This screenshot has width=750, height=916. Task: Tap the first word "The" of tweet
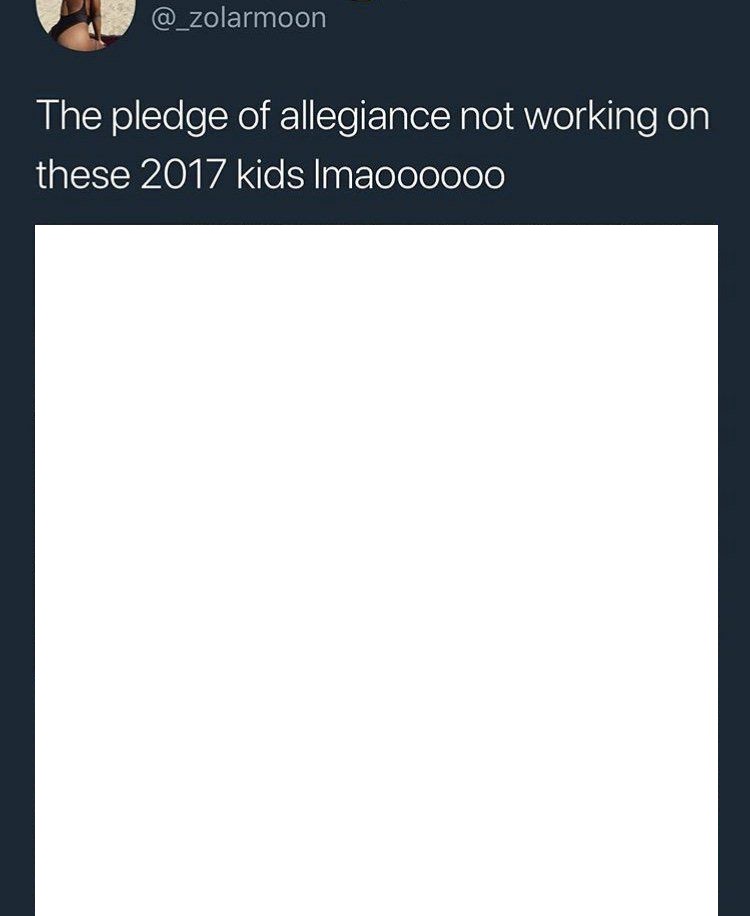tap(68, 115)
